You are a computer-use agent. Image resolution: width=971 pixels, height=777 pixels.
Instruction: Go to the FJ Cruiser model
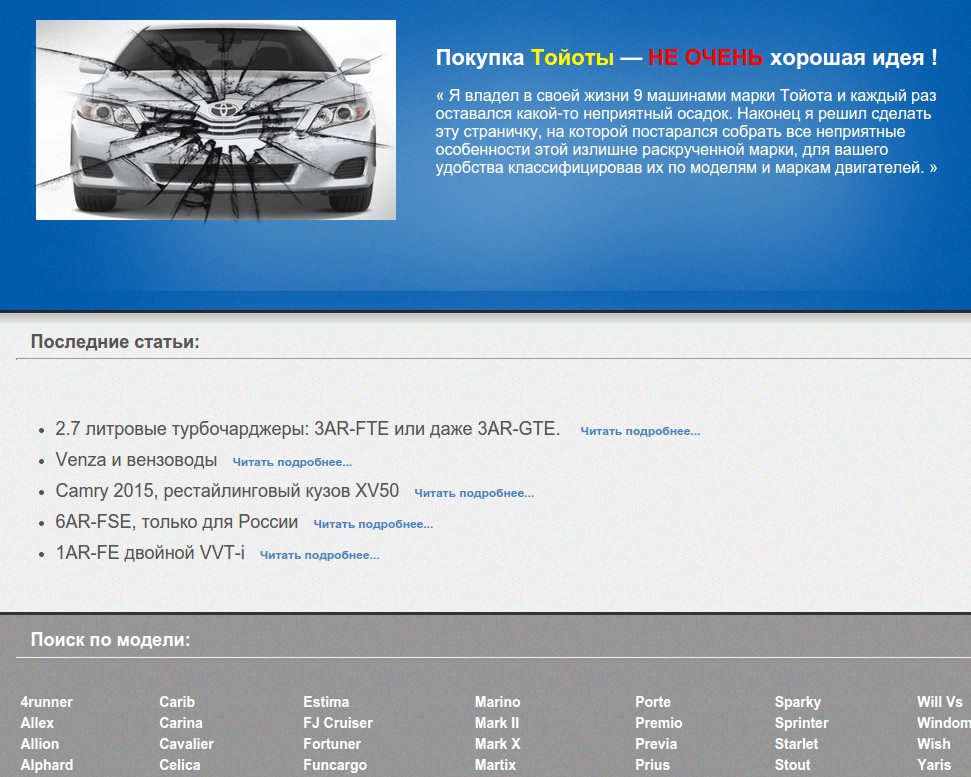click(338, 723)
